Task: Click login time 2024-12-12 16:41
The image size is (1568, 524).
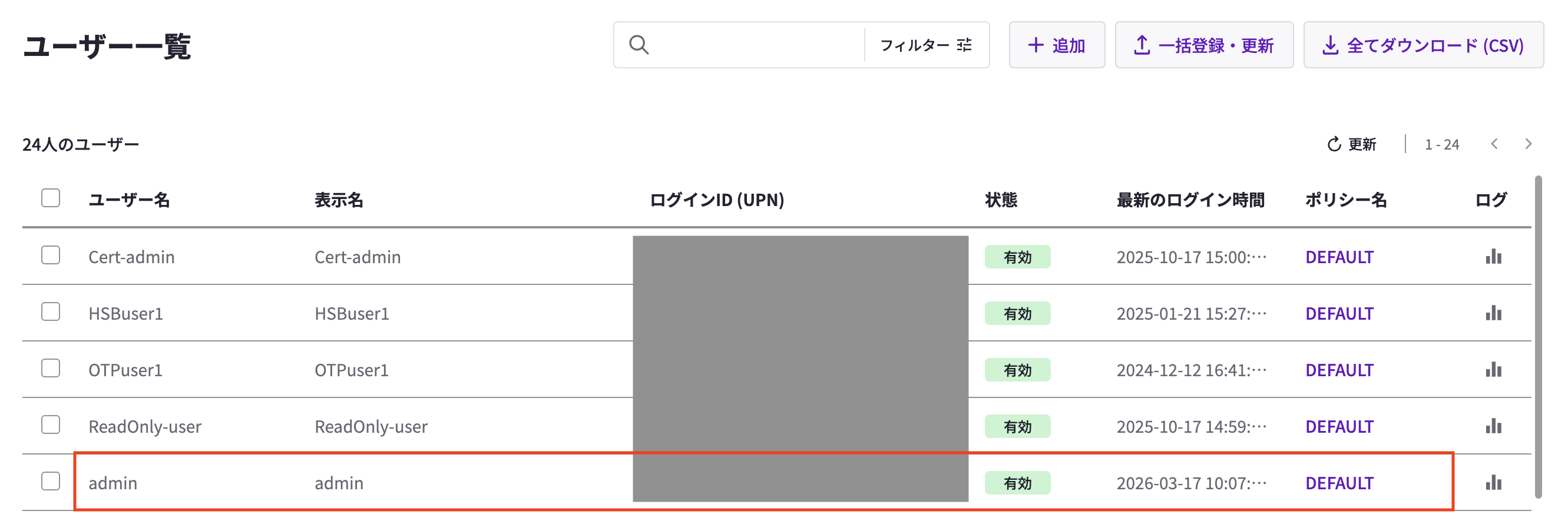Action: pos(1192,370)
